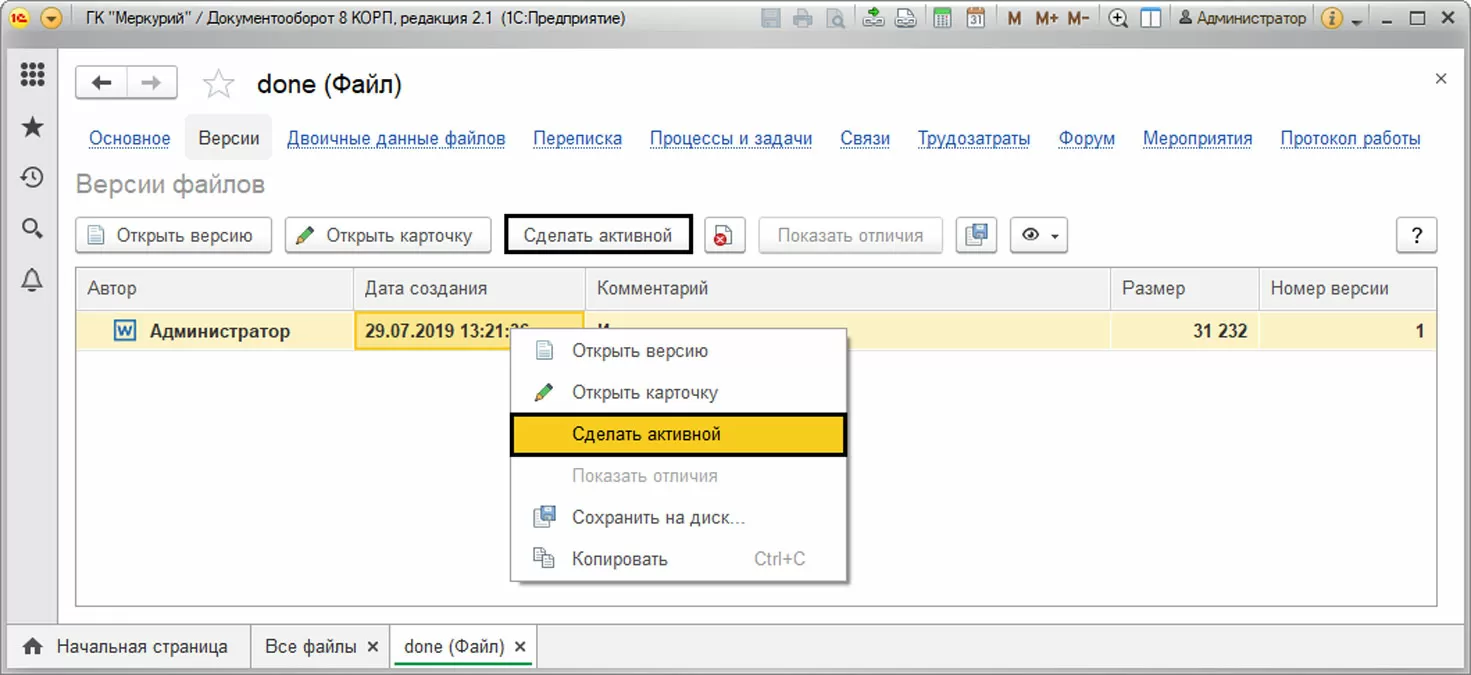The image size is (1471, 675).
Task: Expand the arrow next to info icon
Action: pos(1357,20)
